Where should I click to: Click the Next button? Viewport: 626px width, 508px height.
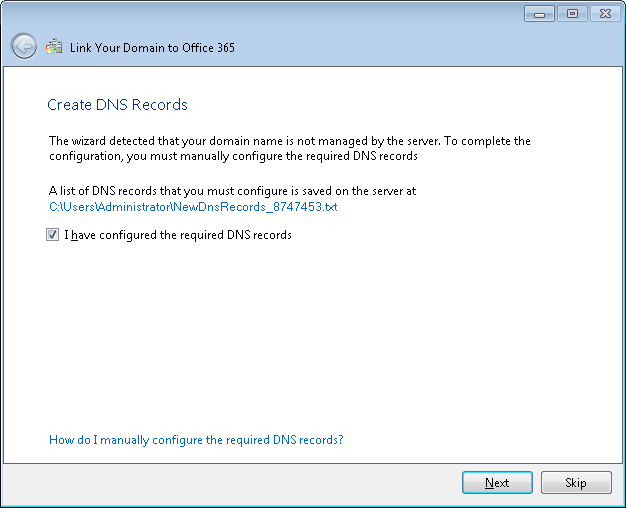click(x=497, y=482)
